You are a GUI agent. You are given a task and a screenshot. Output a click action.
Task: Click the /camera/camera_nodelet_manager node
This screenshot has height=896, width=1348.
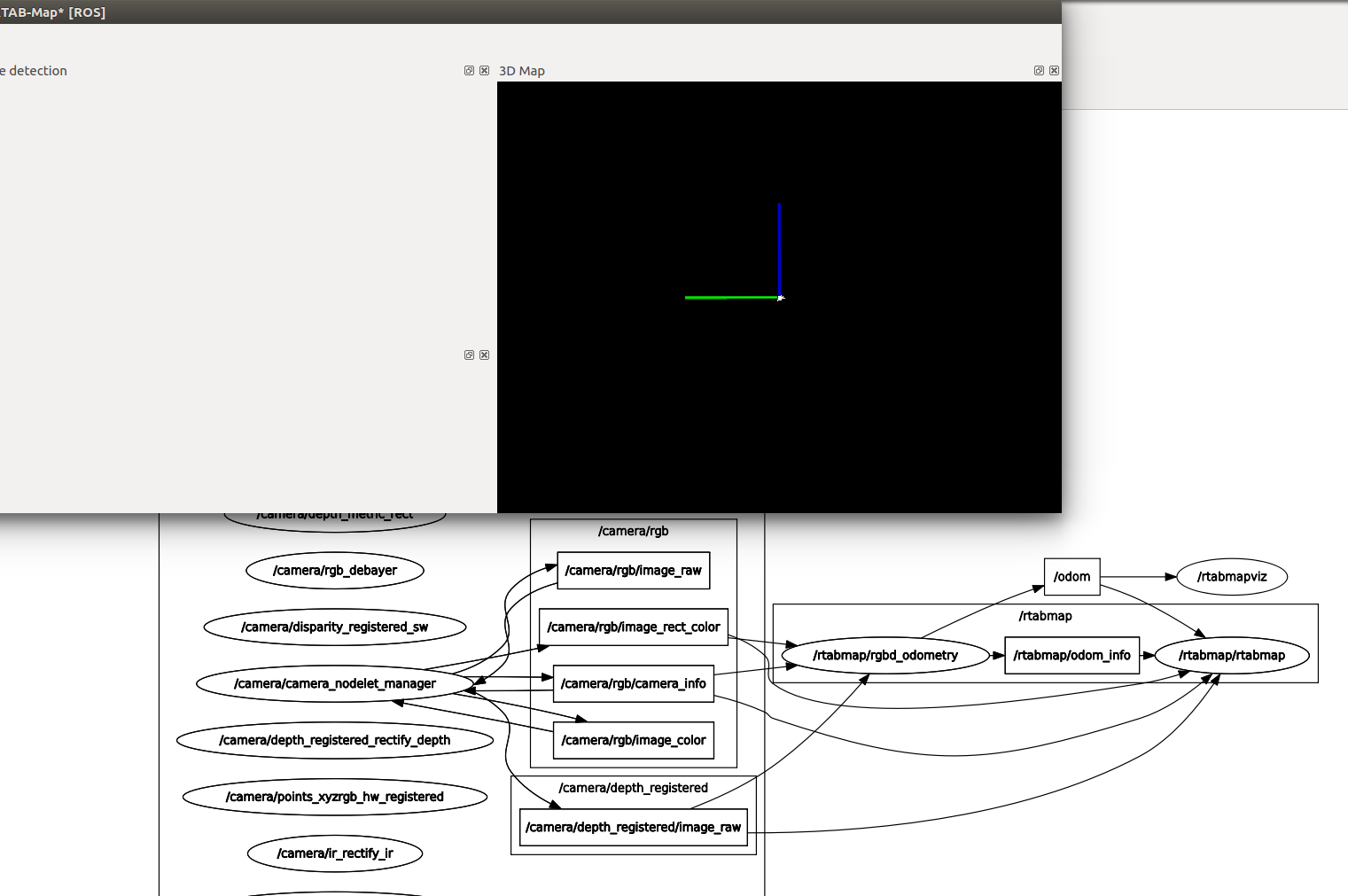pyautogui.click(x=334, y=684)
